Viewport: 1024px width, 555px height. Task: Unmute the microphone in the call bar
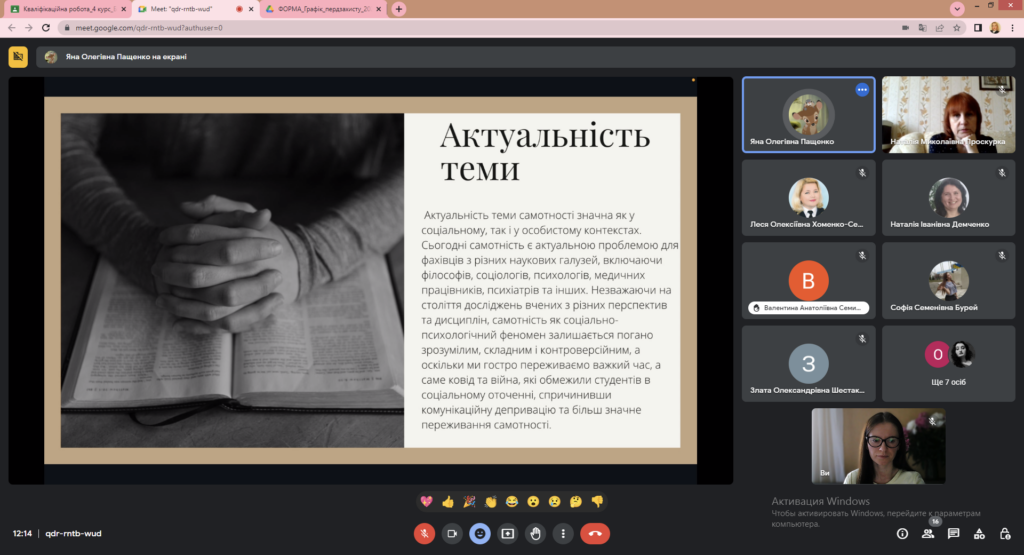[x=424, y=534]
